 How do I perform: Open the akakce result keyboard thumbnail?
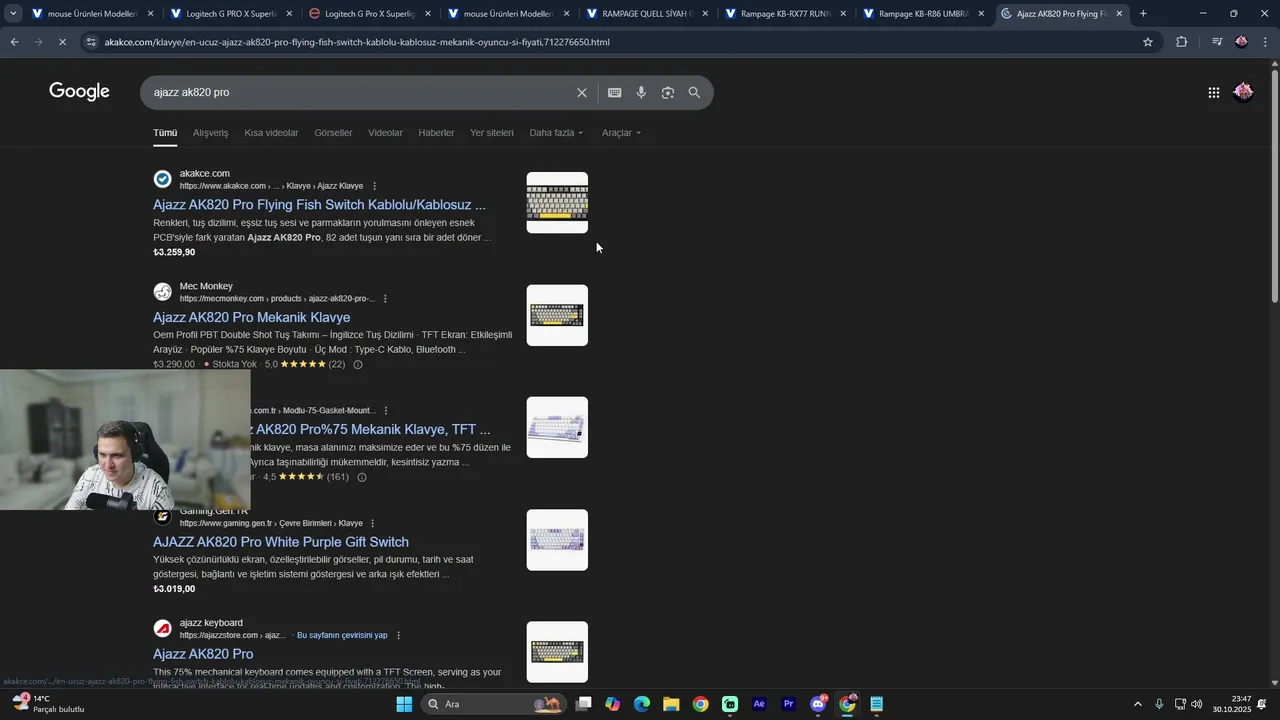click(557, 203)
